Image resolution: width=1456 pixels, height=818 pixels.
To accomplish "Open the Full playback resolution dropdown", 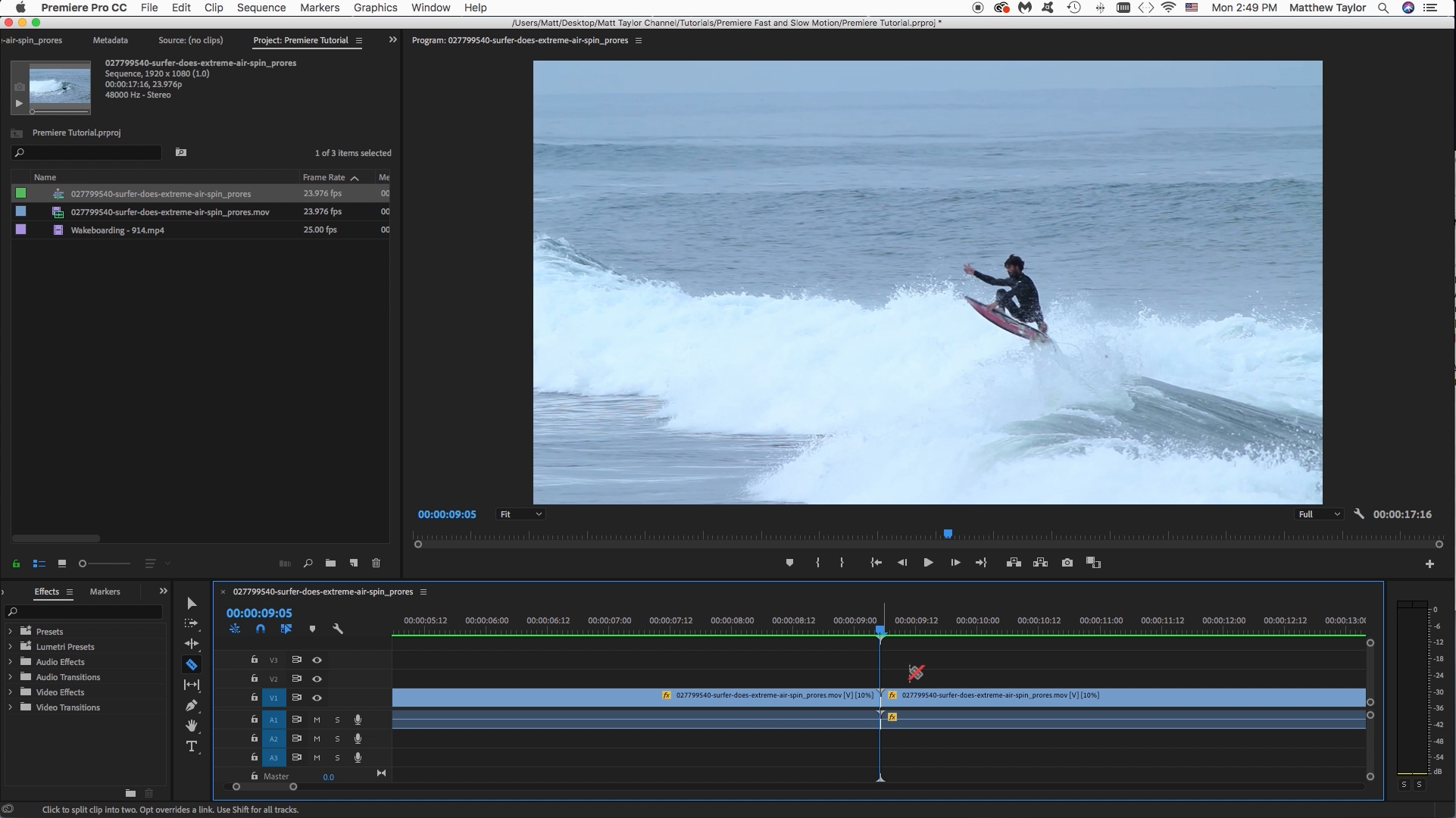I will pyautogui.click(x=1319, y=514).
